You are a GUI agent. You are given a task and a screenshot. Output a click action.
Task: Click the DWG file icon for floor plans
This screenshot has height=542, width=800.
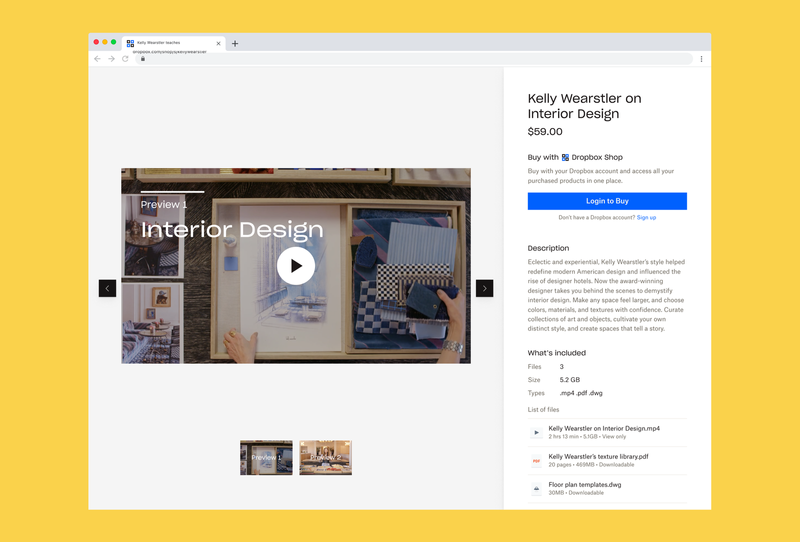[x=537, y=489]
